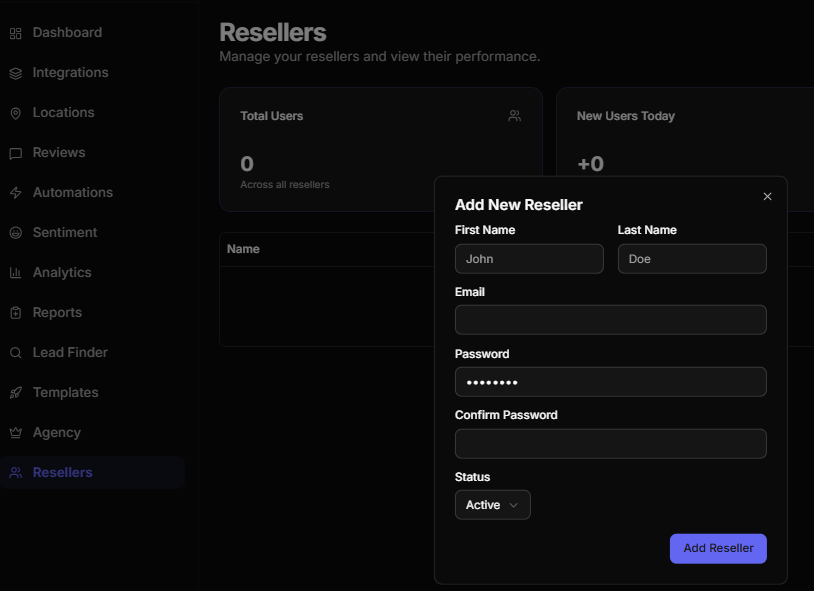The height and width of the screenshot is (591, 814).
Task: Click the Integrations layers icon
Action: pyautogui.click(x=15, y=73)
